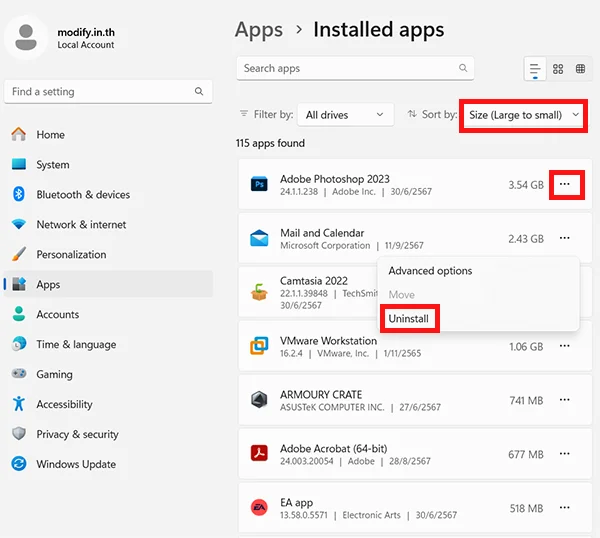This screenshot has width=600, height=538.
Task: Click the Apps breadcrumb link
Action: point(259,31)
